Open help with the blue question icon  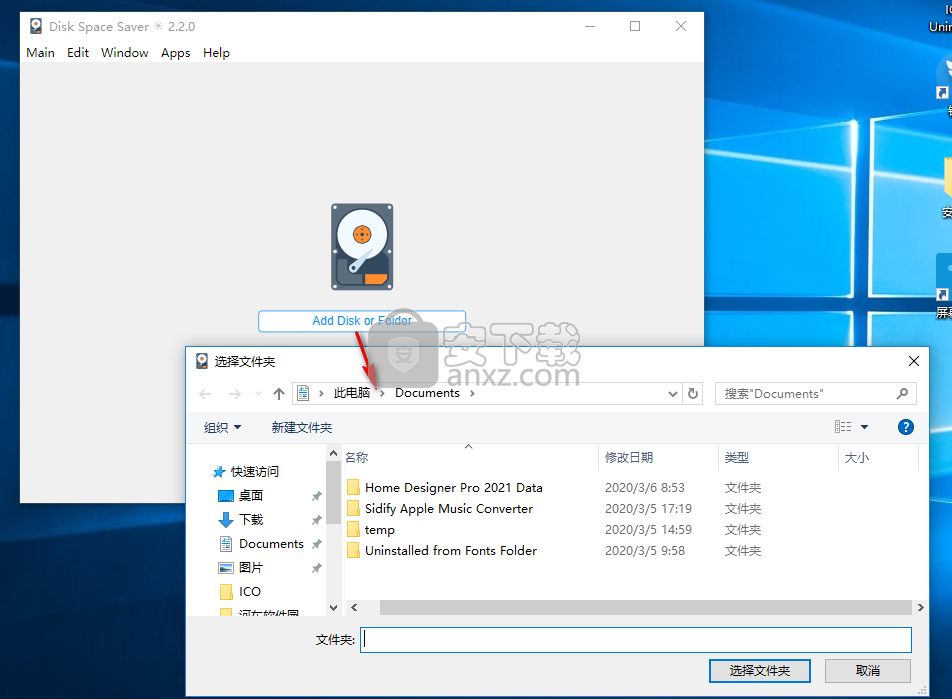(x=905, y=427)
